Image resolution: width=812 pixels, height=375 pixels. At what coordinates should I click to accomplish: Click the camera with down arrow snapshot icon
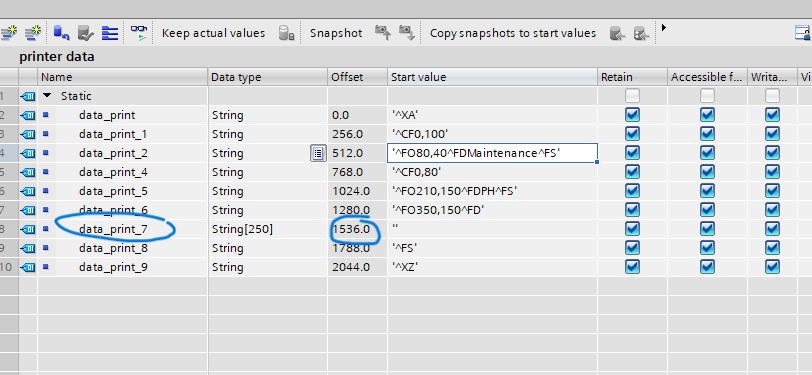[x=407, y=33]
